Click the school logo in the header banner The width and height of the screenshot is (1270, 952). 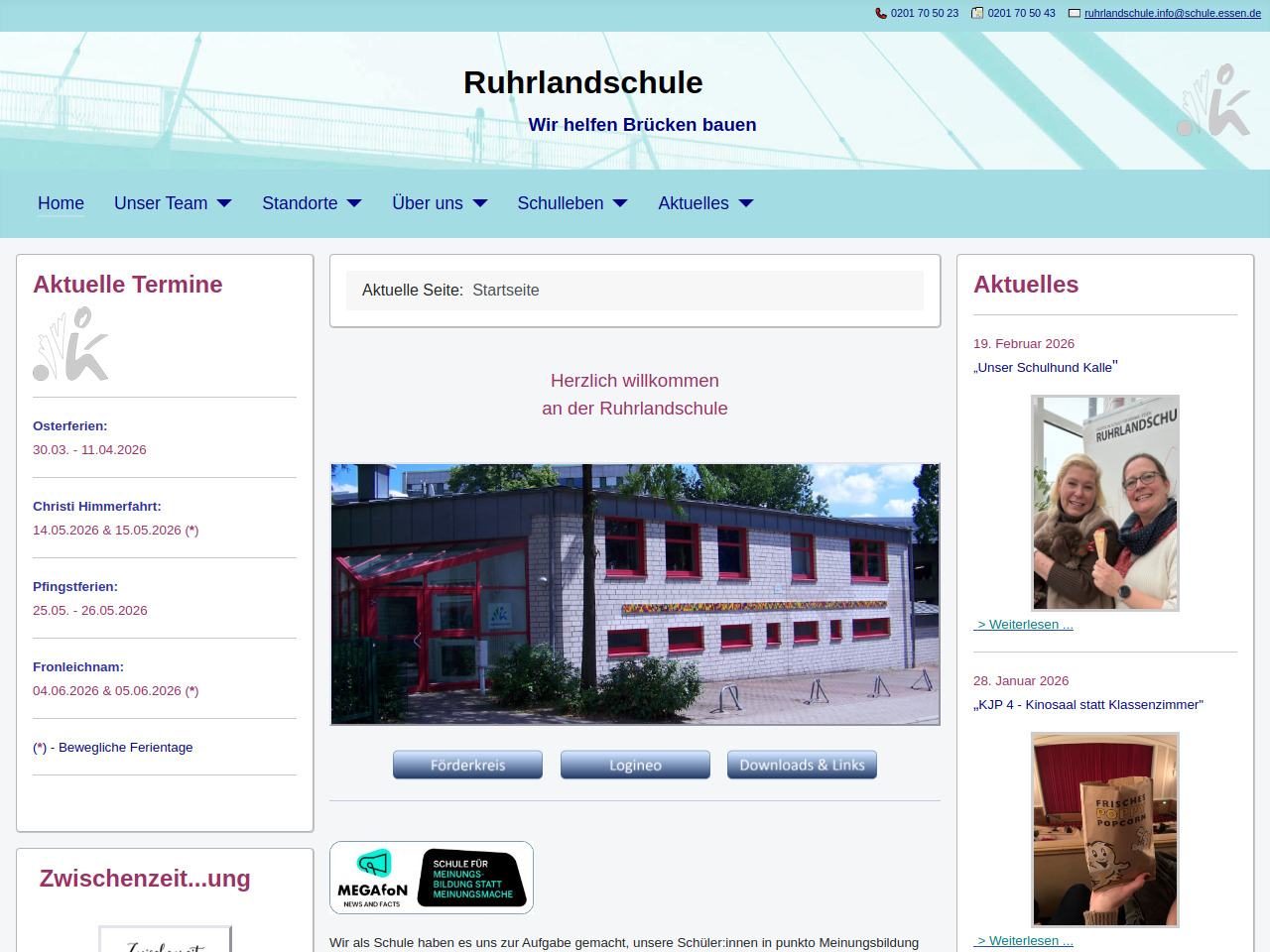(1213, 100)
